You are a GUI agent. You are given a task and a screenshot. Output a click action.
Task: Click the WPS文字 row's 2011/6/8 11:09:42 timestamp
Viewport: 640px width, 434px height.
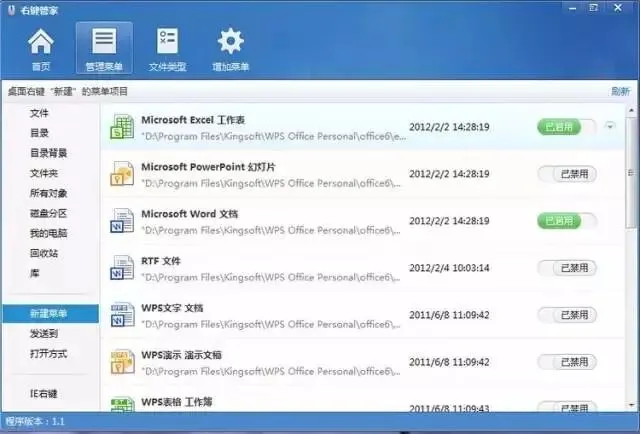click(x=449, y=315)
